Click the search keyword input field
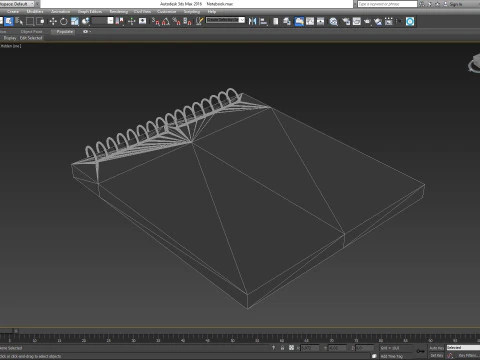The image size is (480, 360). [387, 4]
